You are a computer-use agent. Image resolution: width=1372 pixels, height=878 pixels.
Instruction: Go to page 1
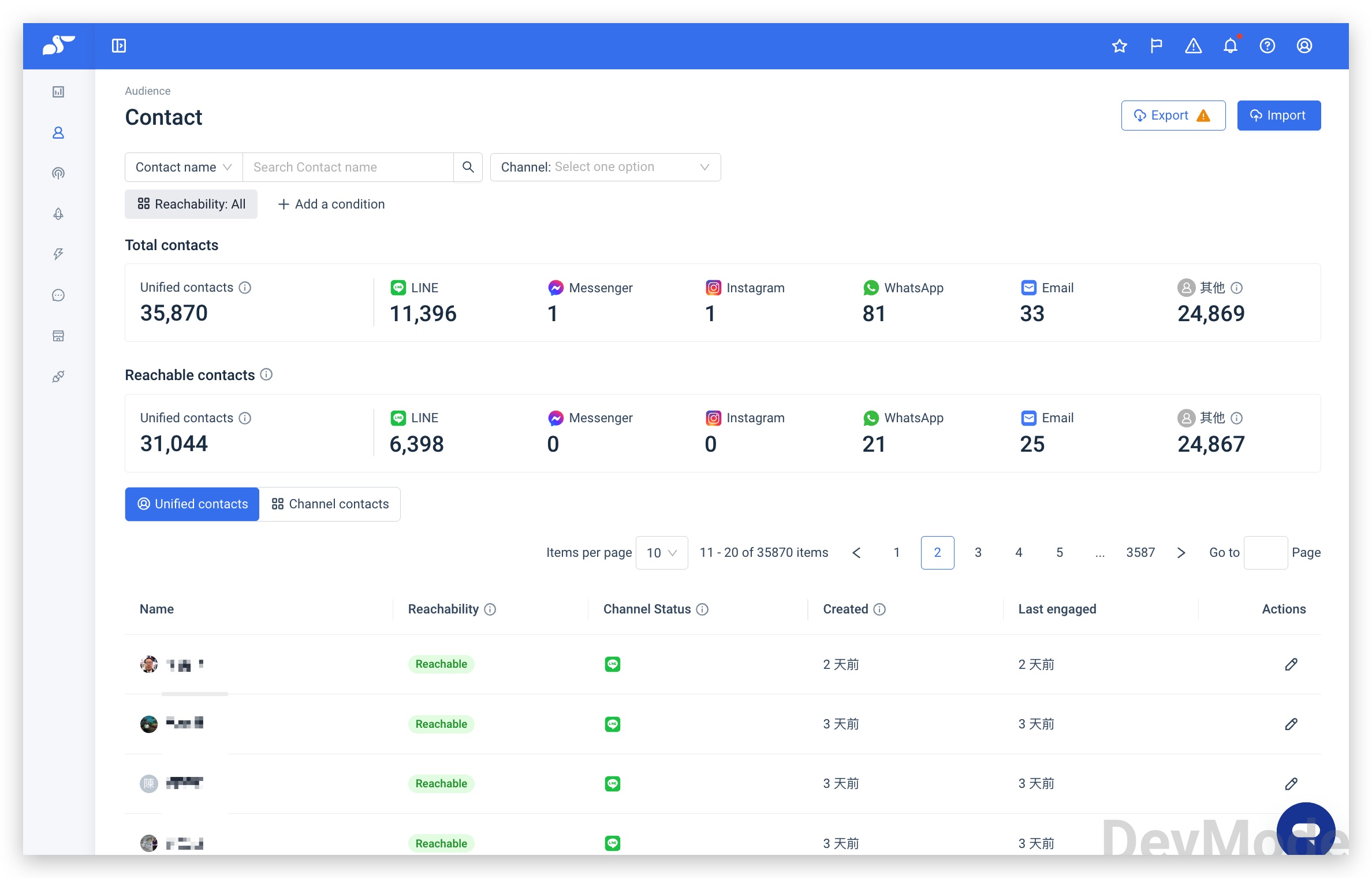pos(897,553)
